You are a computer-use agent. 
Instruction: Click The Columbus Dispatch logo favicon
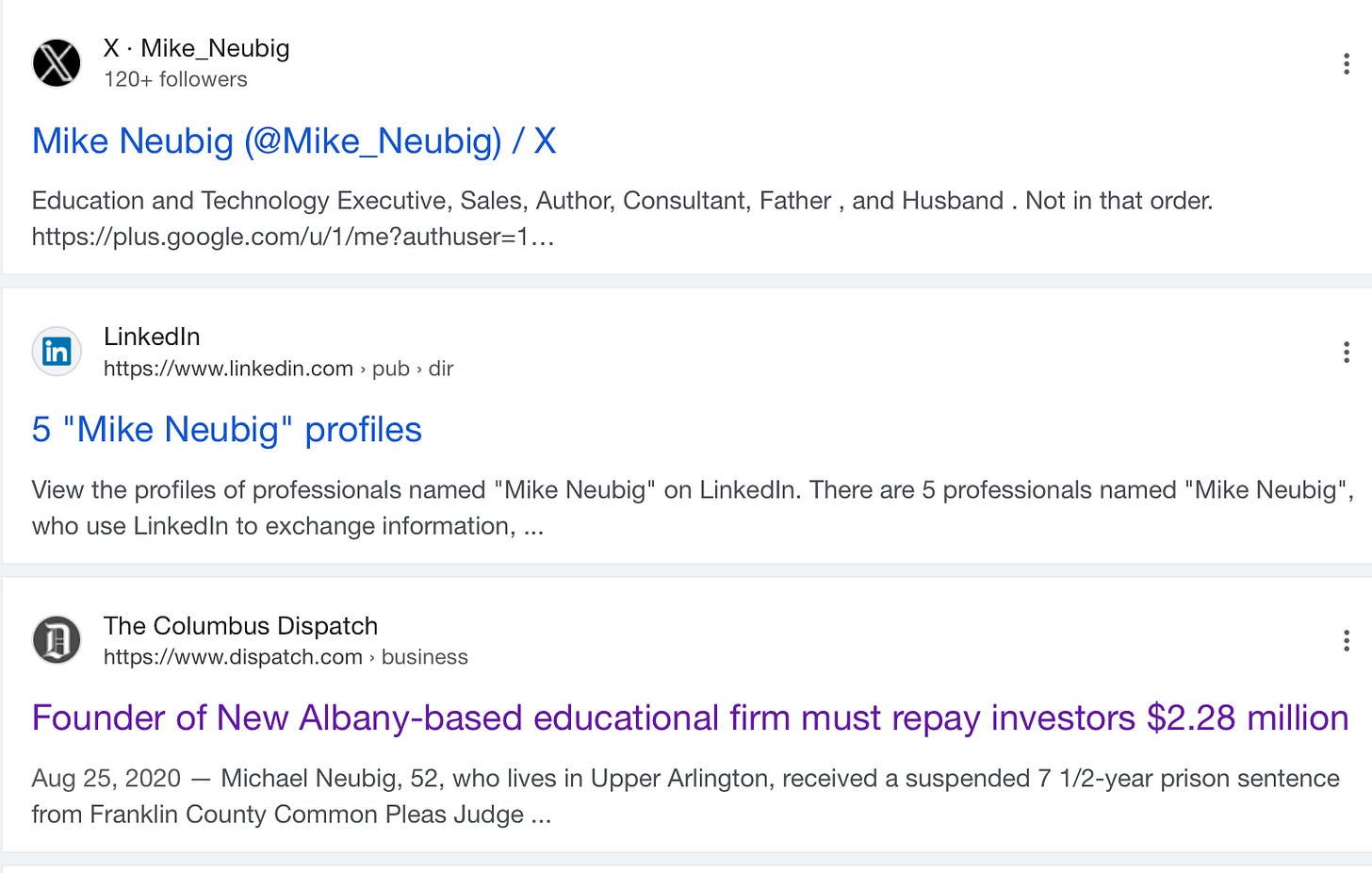pyautogui.click(x=57, y=640)
